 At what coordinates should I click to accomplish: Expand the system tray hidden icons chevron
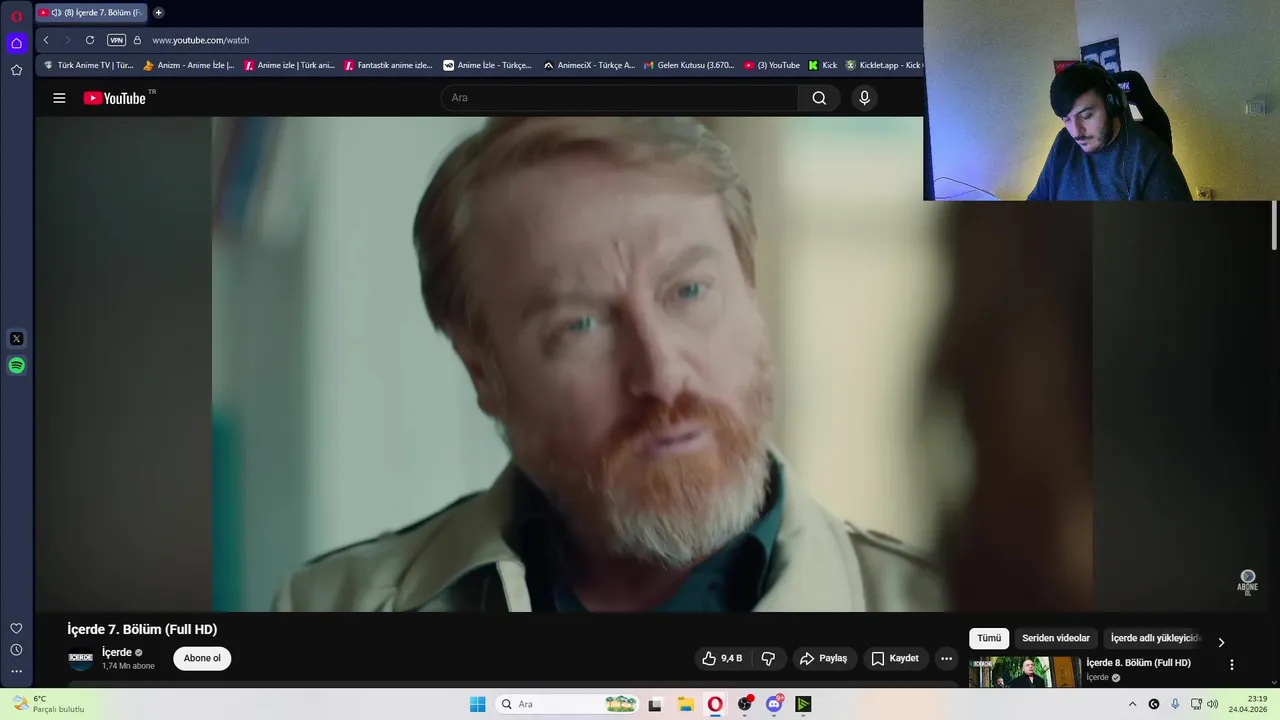[x=1132, y=704]
